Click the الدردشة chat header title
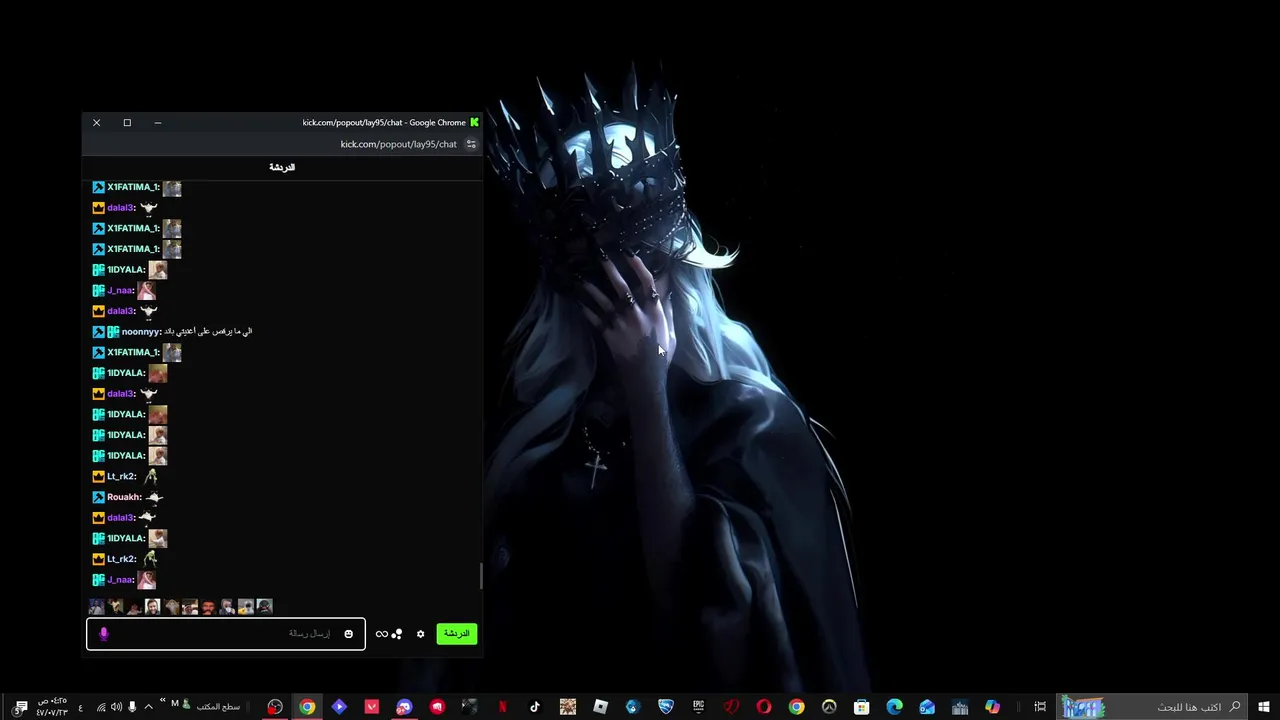The image size is (1280, 720). (x=282, y=167)
